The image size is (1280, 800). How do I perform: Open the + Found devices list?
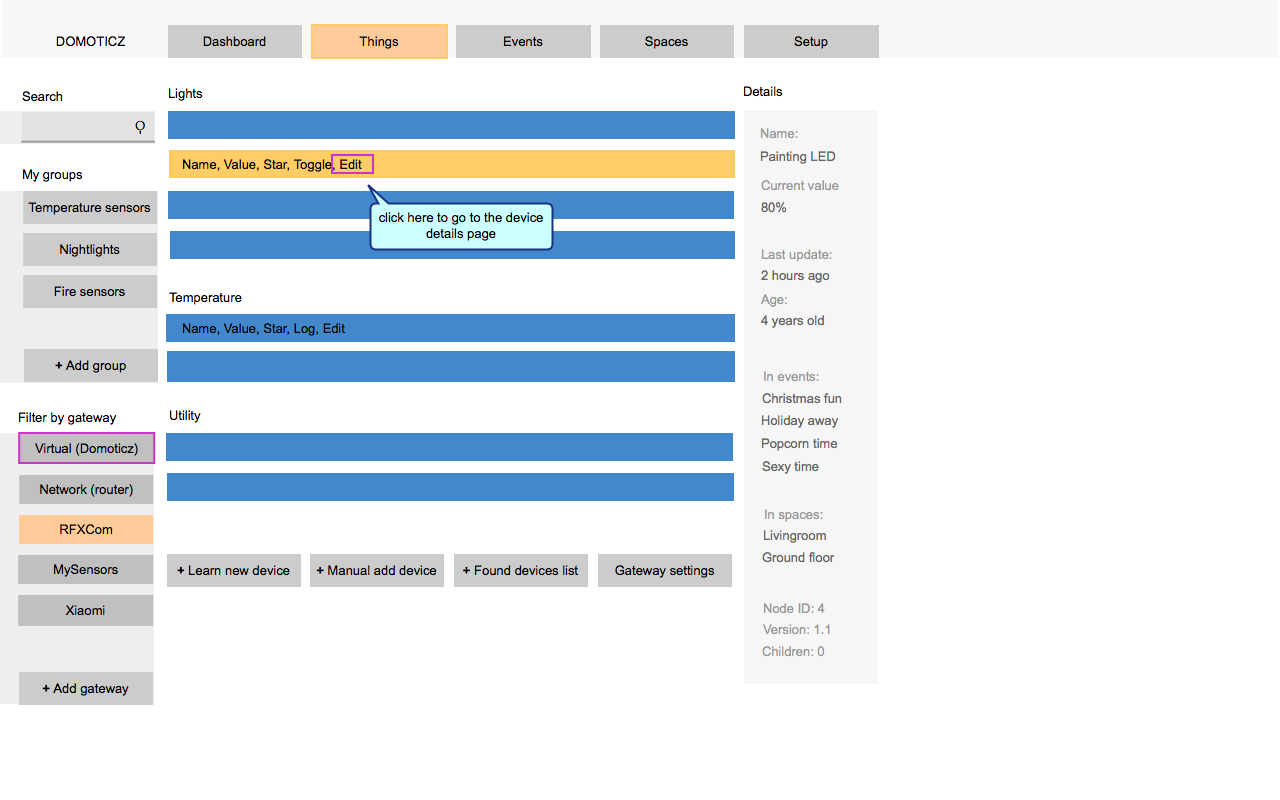tap(521, 571)
